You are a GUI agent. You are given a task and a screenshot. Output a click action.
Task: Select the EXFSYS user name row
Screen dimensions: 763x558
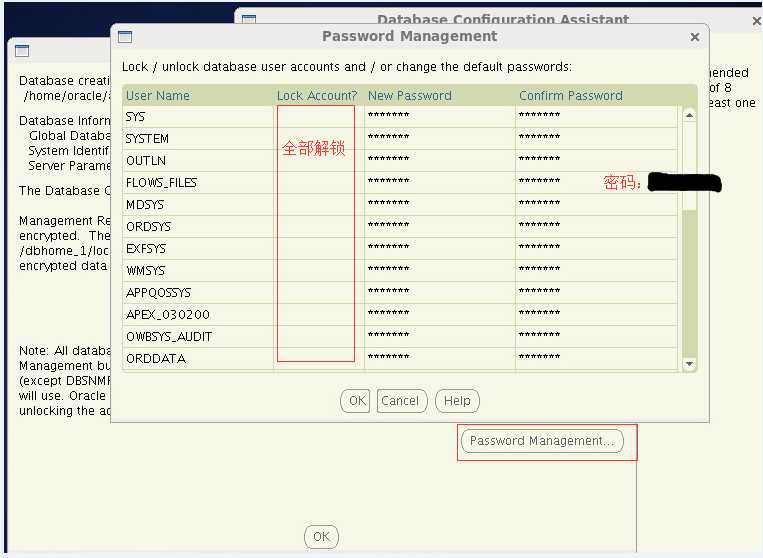tap(198, 249)
